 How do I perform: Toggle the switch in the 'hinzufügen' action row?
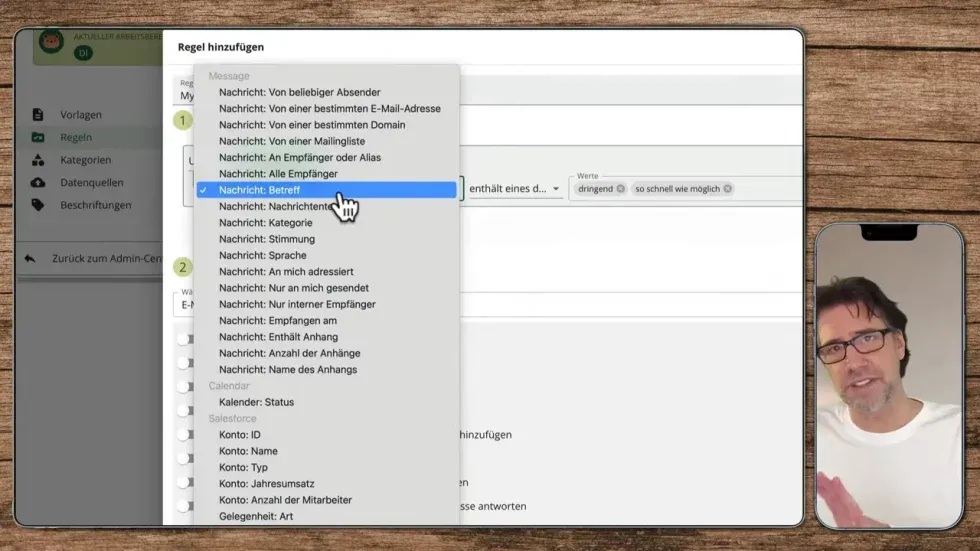click(x=183, y=435)
